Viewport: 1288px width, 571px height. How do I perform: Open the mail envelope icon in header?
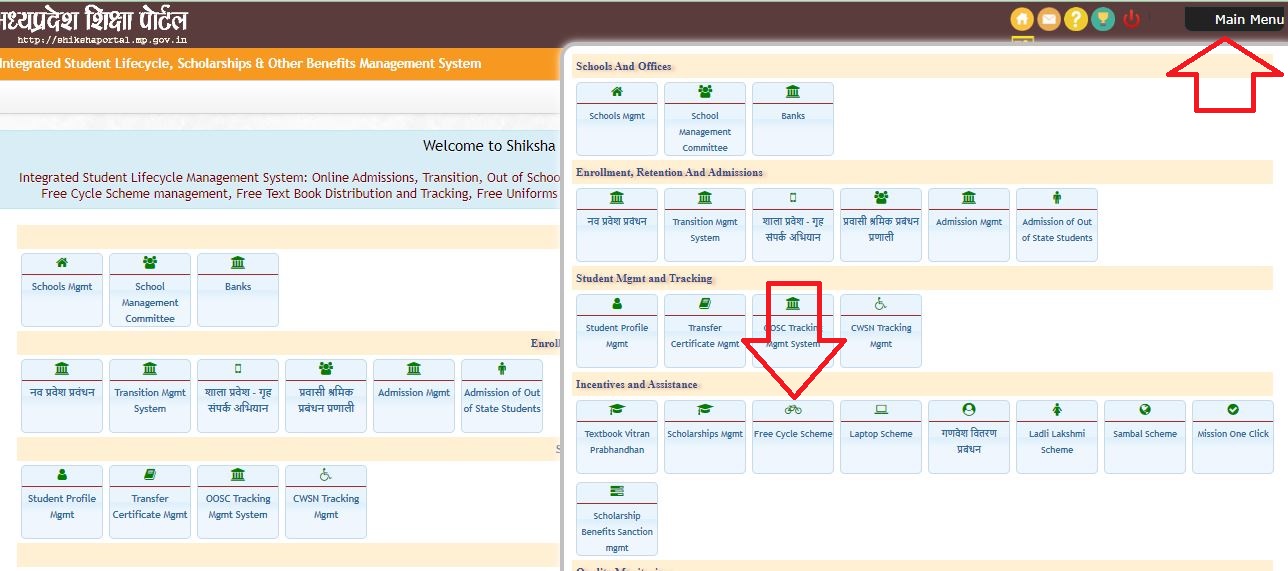pyautogui.click(x=1049, y=19)
